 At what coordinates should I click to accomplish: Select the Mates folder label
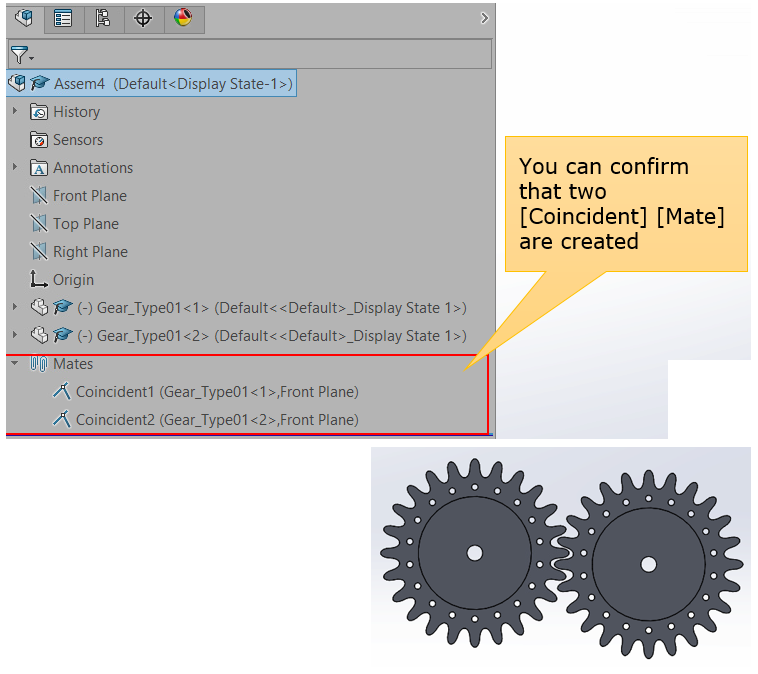coord(73,364)
